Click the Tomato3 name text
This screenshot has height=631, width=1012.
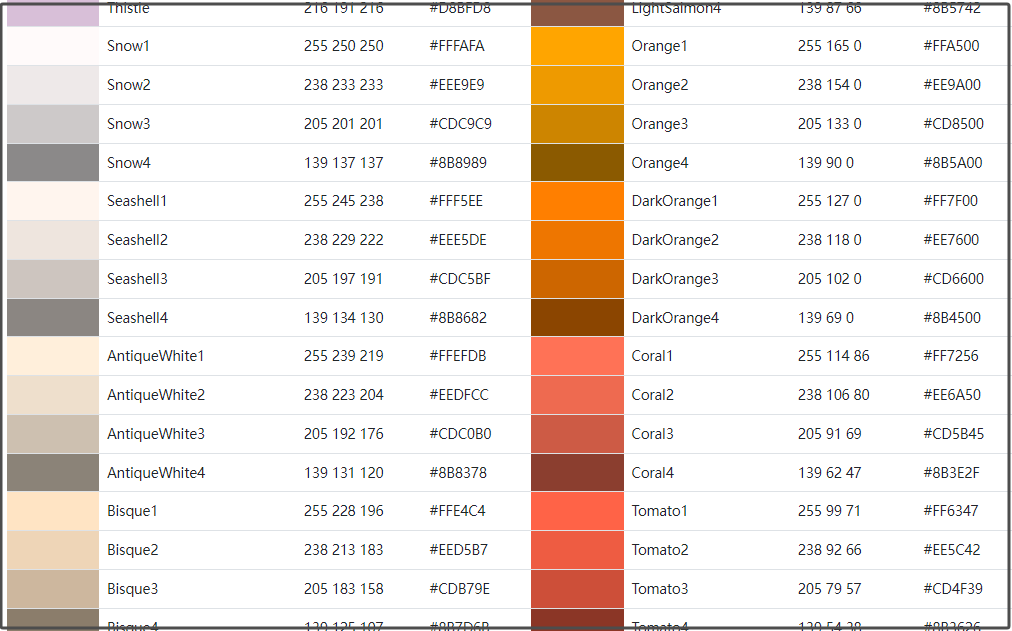point(659,589)
